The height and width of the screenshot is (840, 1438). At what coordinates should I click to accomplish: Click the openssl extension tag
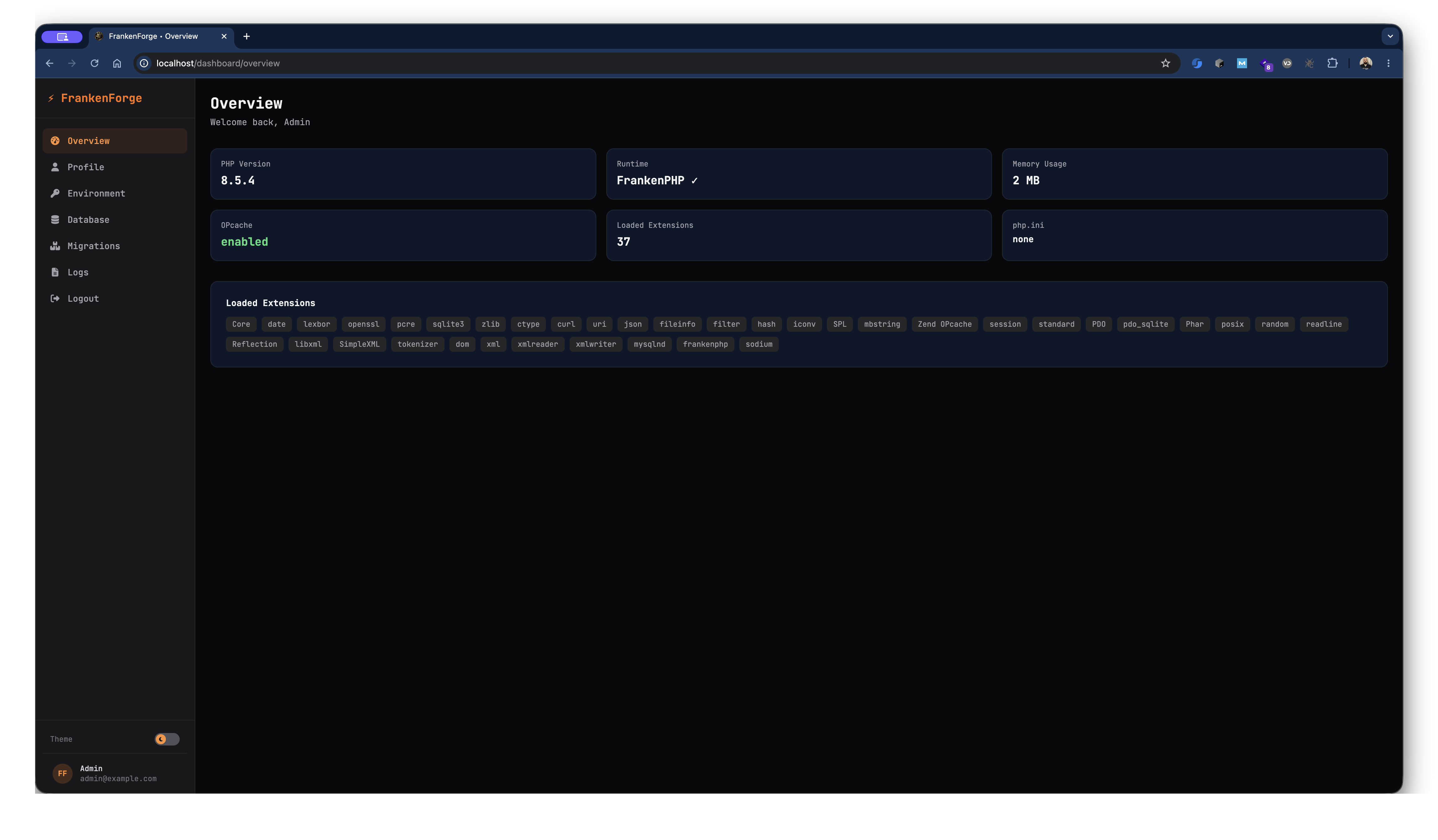coord(363,324)
